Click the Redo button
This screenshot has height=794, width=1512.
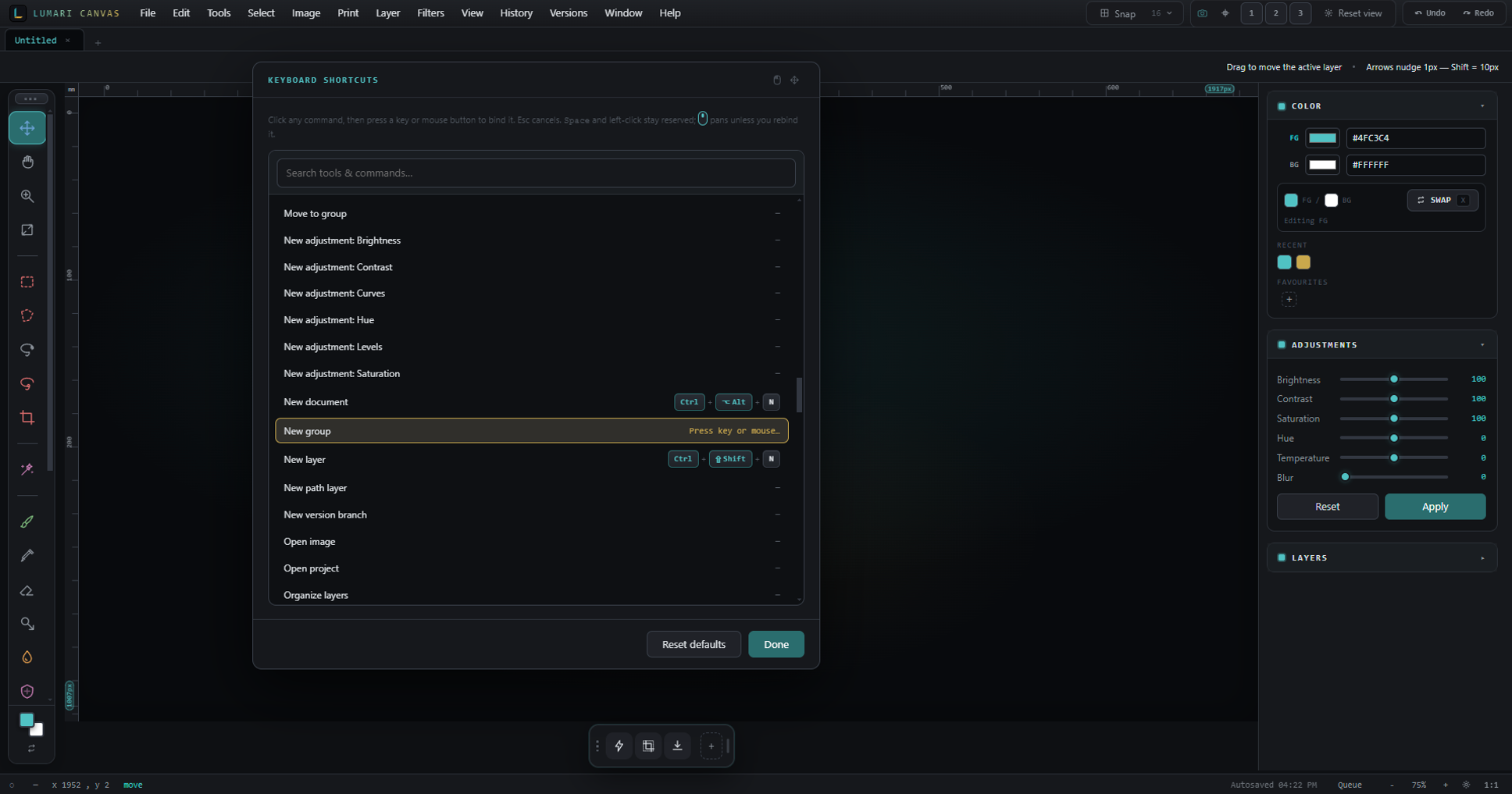pyautogui.click(x=1478, y=13)
